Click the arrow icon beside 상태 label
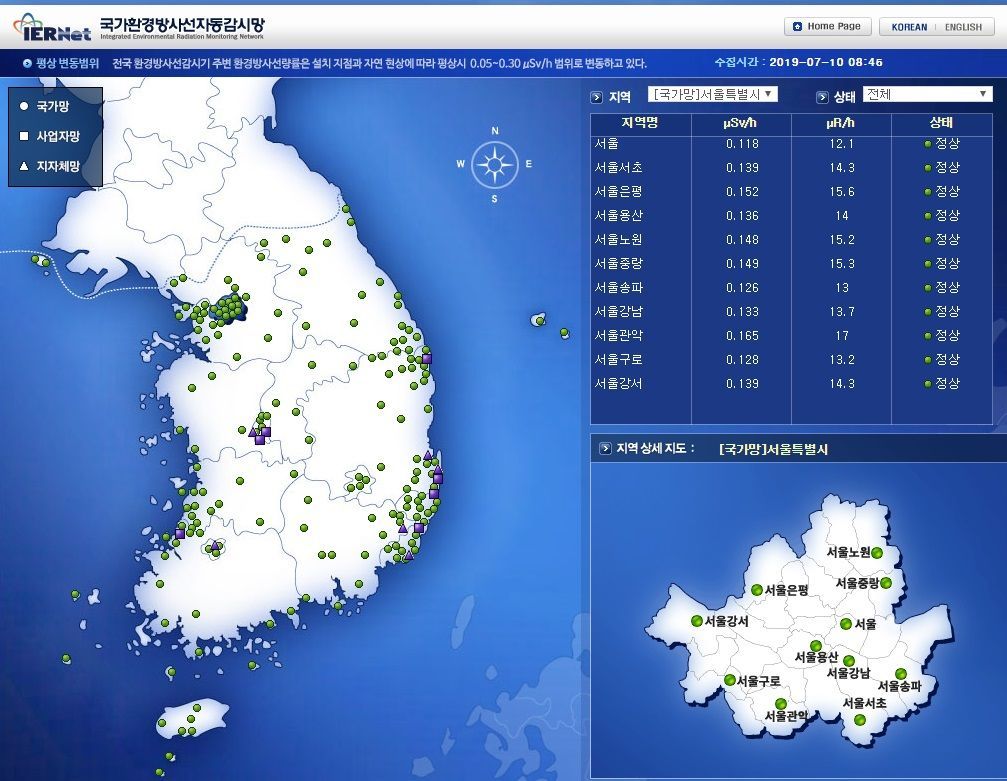This screenshot has width=1007, height=781. [822, 97]
